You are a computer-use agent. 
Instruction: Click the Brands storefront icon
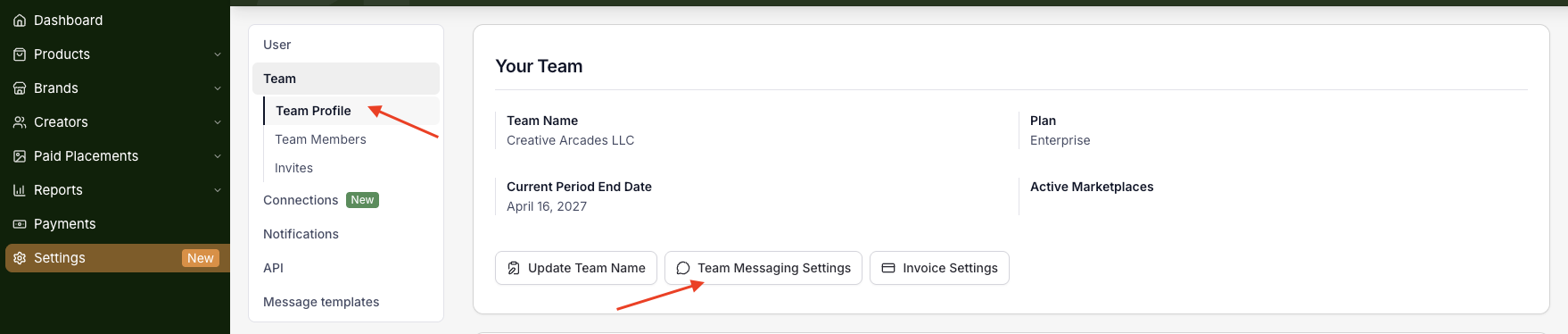tap(20, 88)
